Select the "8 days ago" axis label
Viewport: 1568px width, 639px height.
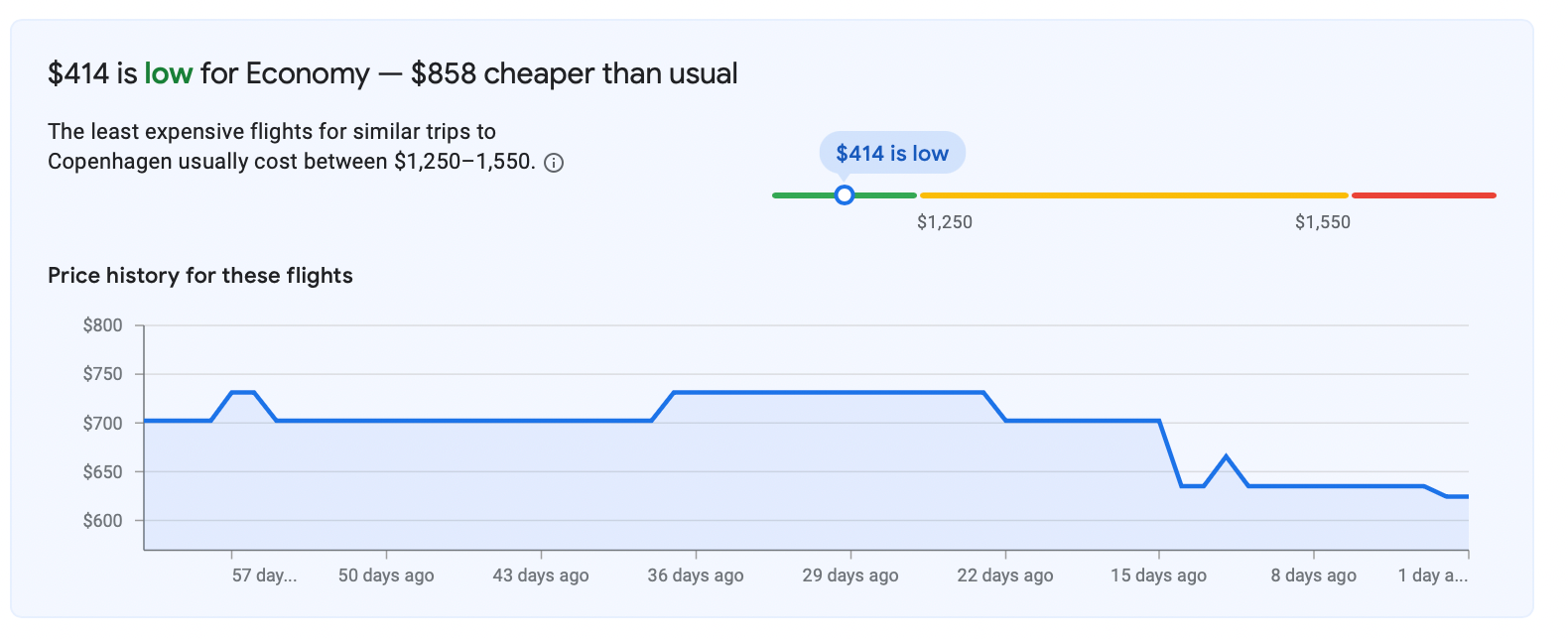pyautogui.click(x=1313, y=575)
